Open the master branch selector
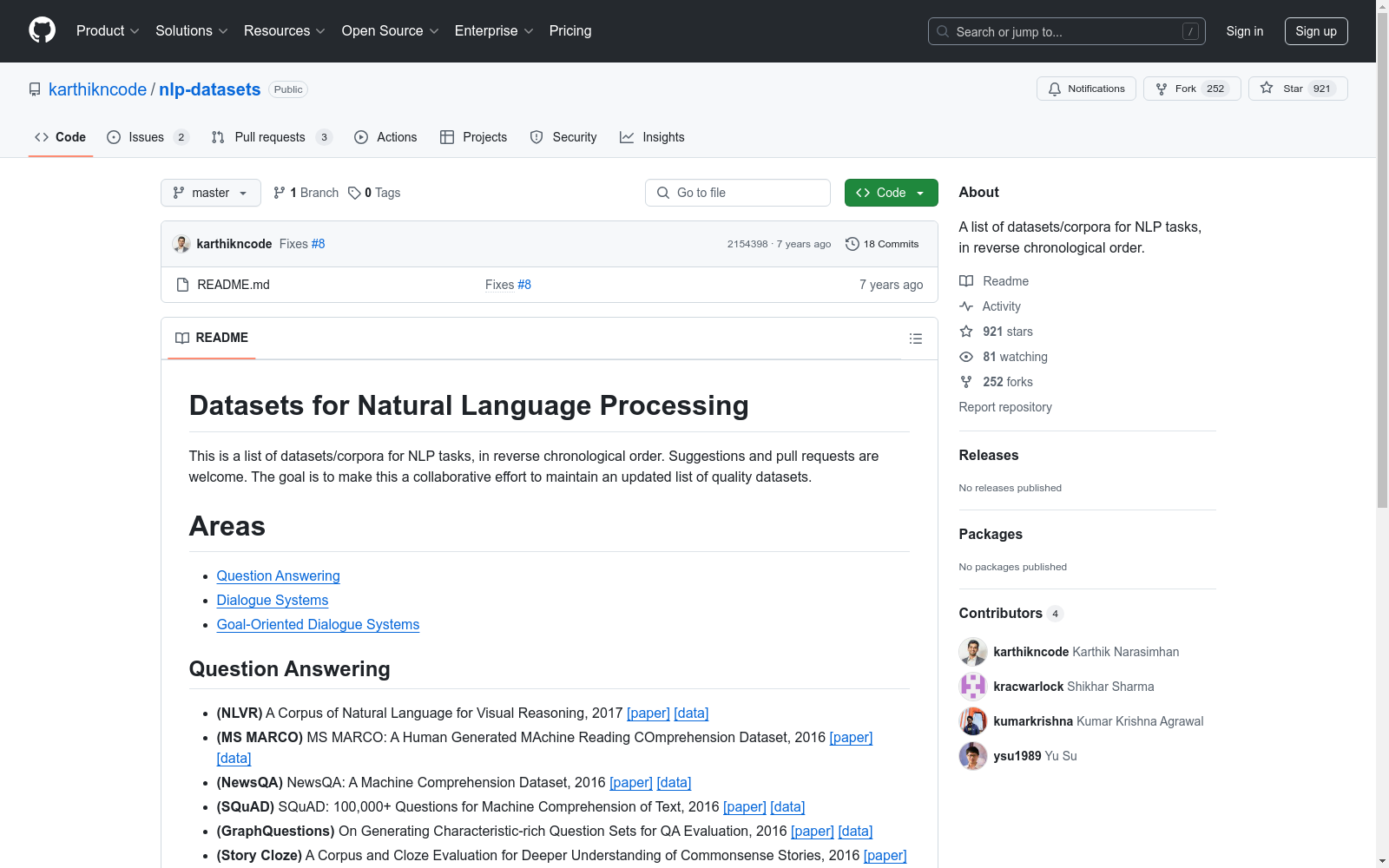The height and width of the screenshot is (868, 1389). (211, 193)
